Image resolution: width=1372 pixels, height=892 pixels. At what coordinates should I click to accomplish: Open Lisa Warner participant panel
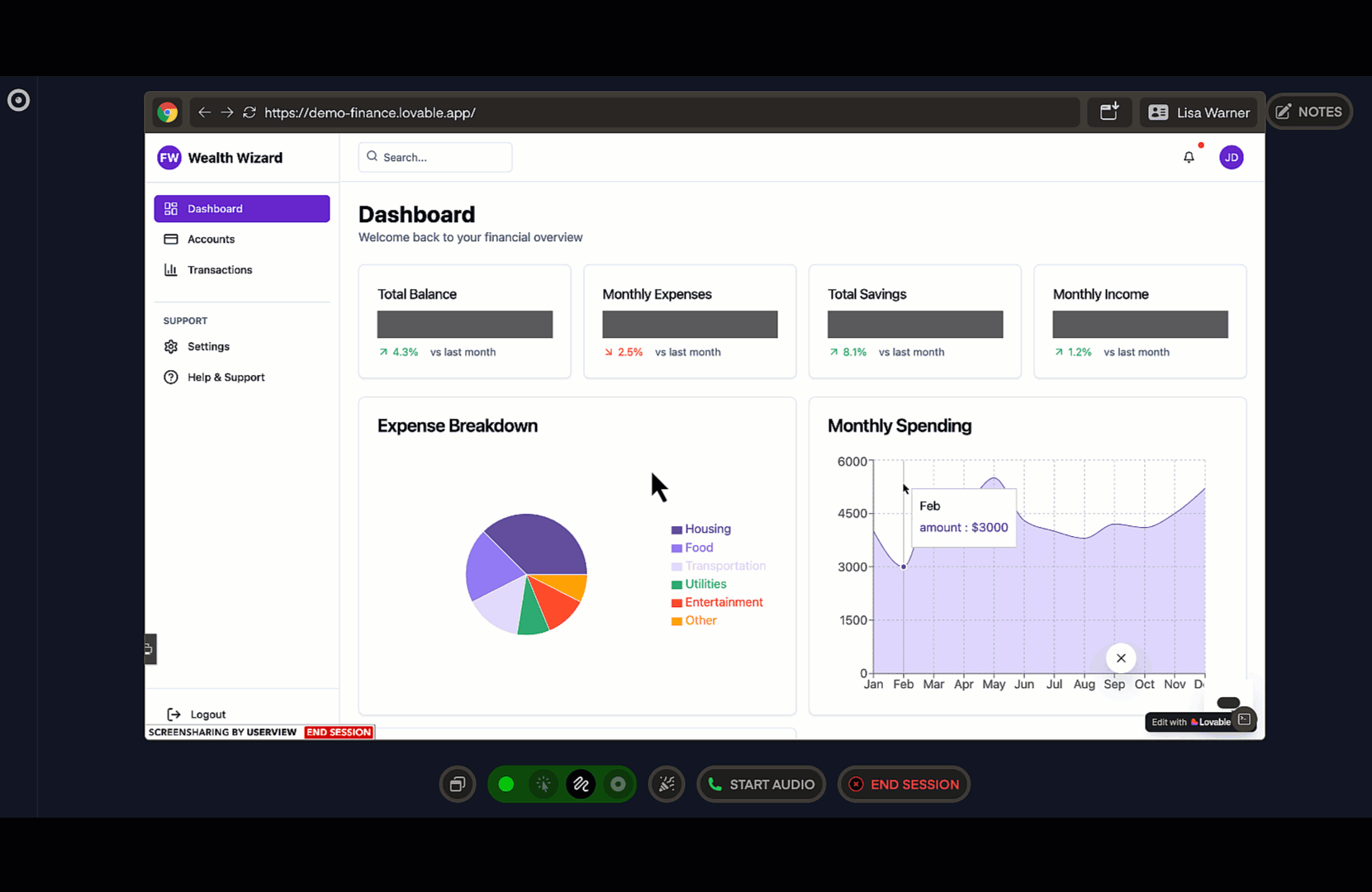(x=1199, y=112)
